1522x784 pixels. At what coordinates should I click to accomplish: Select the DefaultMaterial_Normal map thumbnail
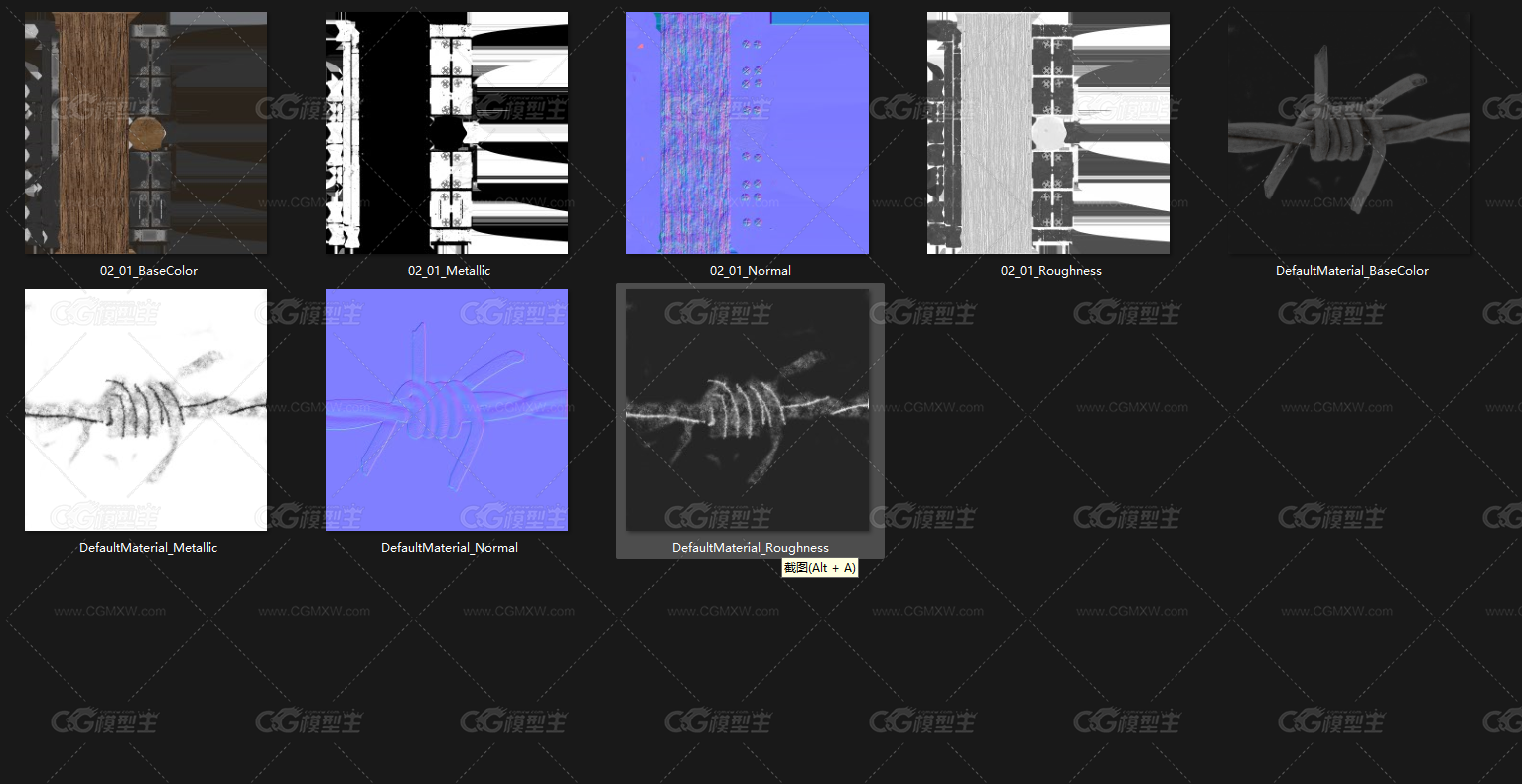click(x=447, y=410)
